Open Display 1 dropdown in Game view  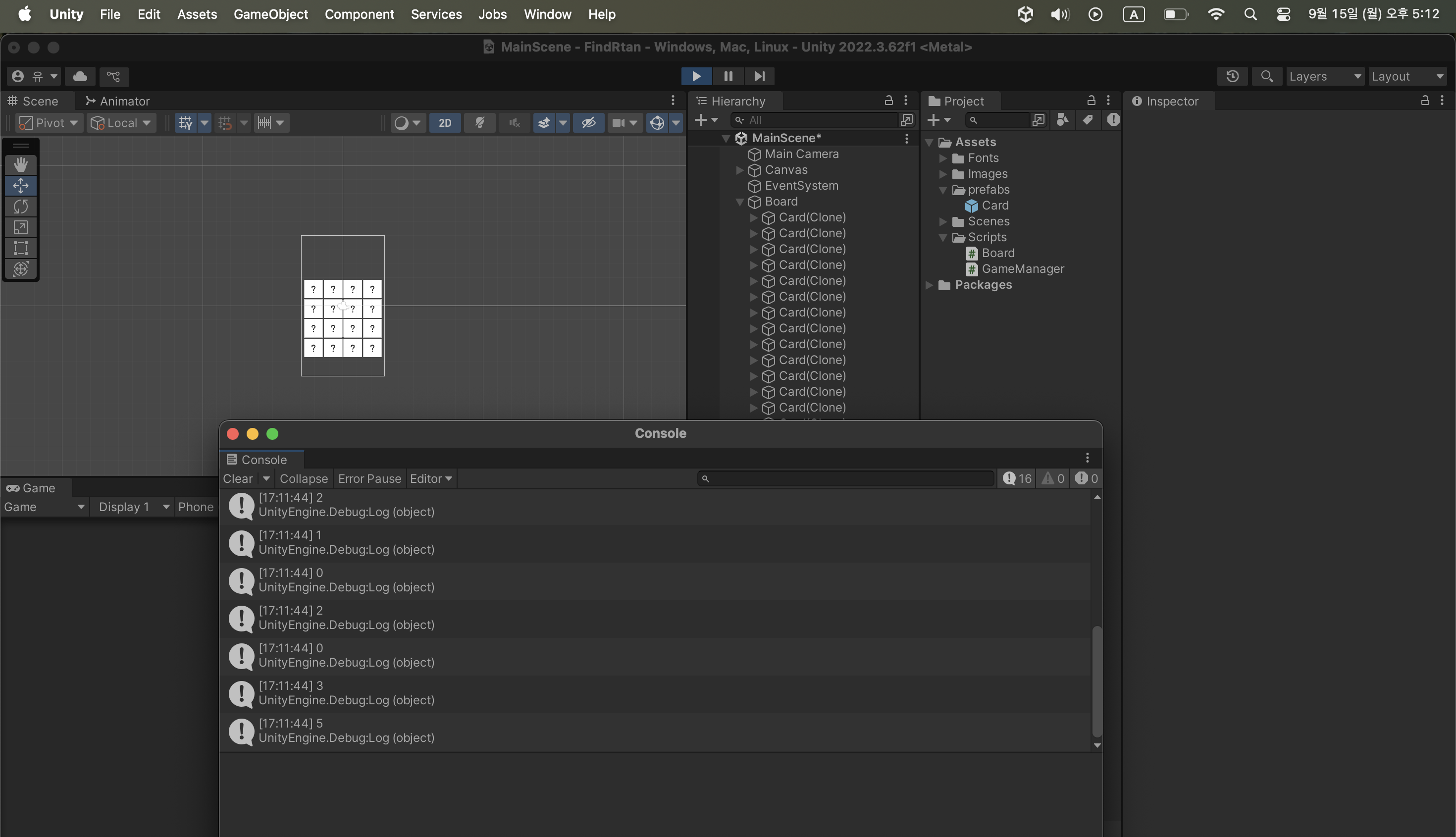click(133, 507)
